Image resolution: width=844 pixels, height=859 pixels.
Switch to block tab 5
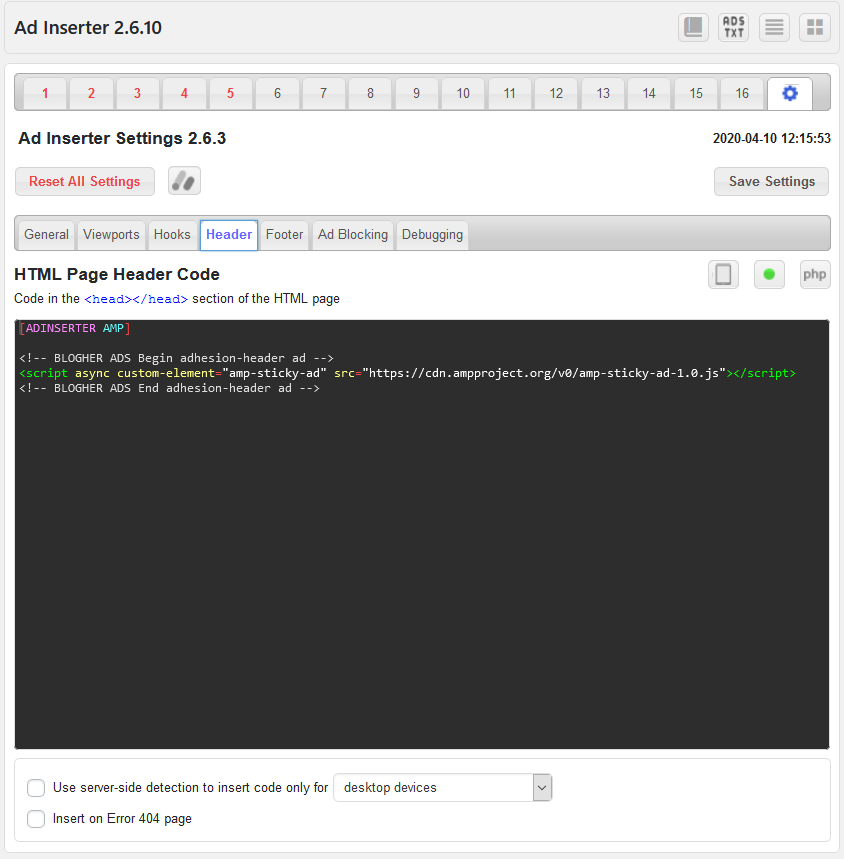coord(231,93)
